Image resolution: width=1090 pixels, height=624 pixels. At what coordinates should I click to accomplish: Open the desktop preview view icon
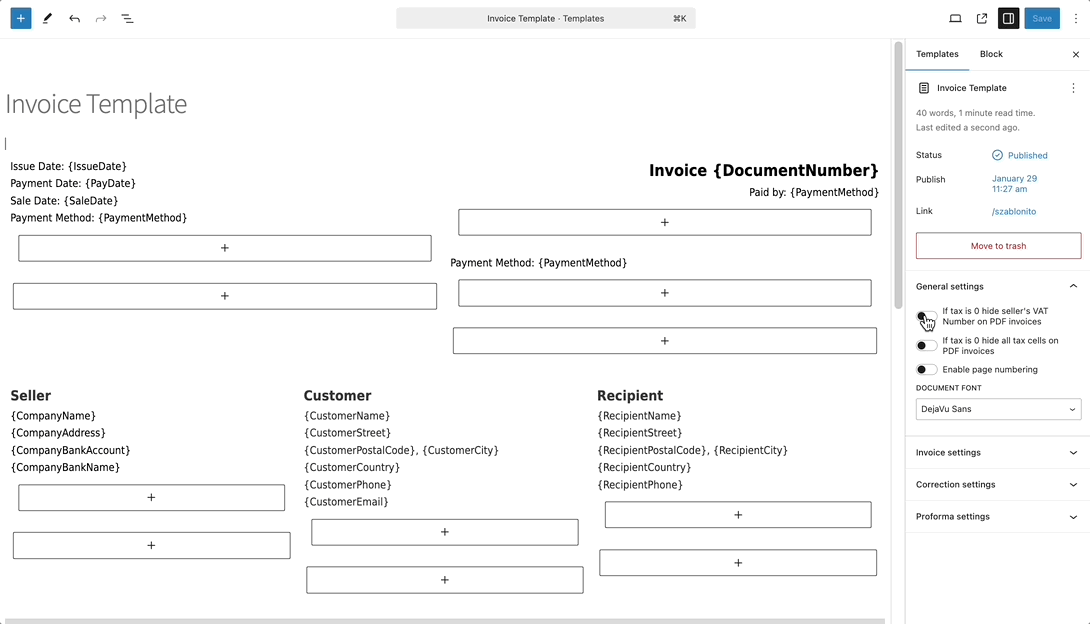[955, 19]
